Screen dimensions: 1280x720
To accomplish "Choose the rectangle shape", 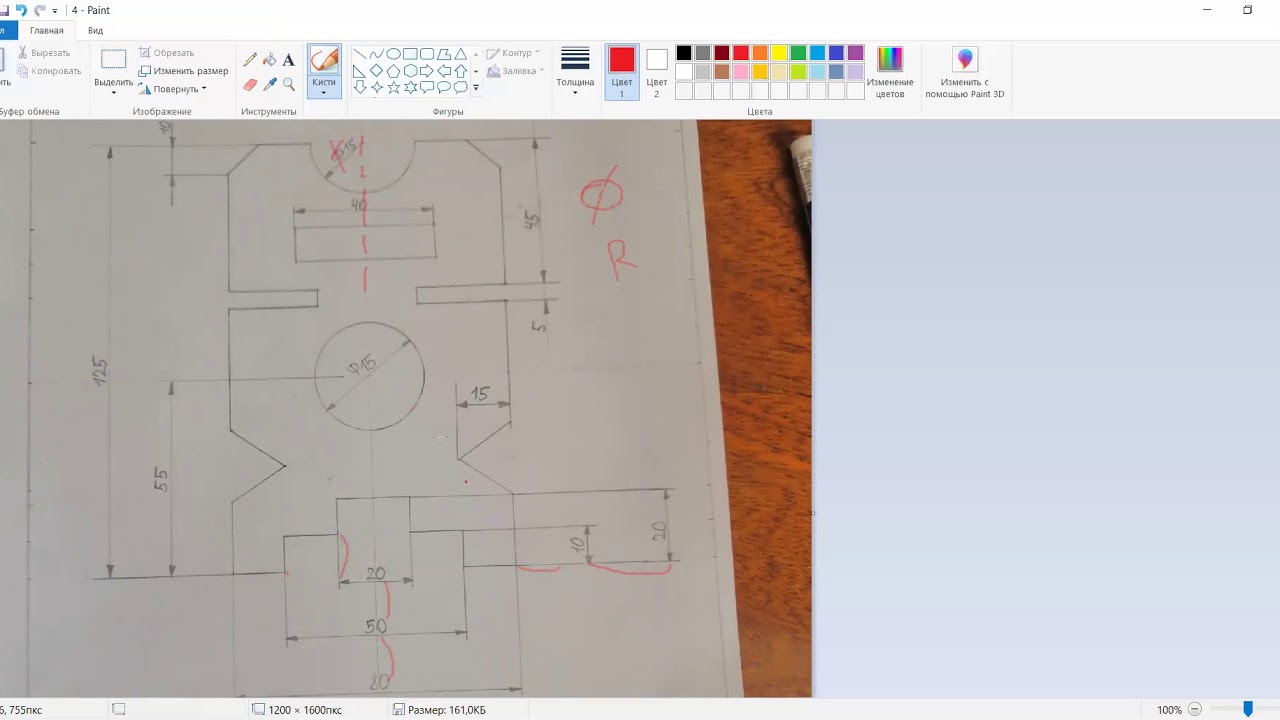I will coord(410,54).
